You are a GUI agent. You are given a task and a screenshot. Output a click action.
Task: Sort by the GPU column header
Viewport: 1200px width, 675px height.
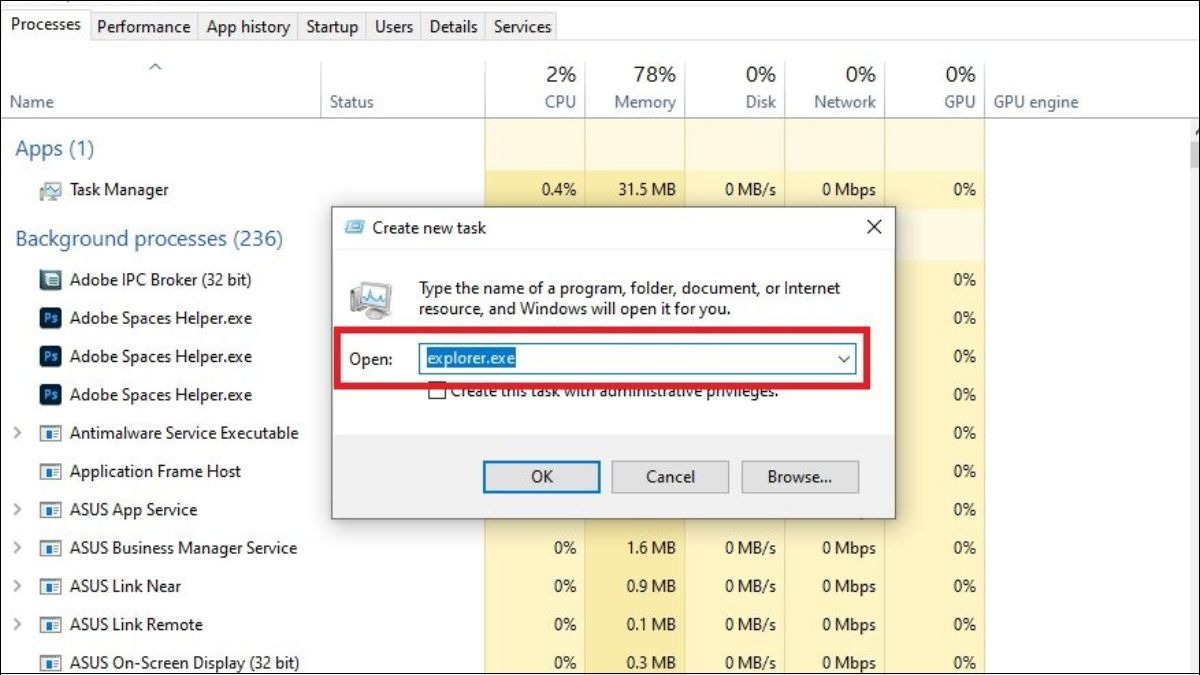(x=935, y=88)
